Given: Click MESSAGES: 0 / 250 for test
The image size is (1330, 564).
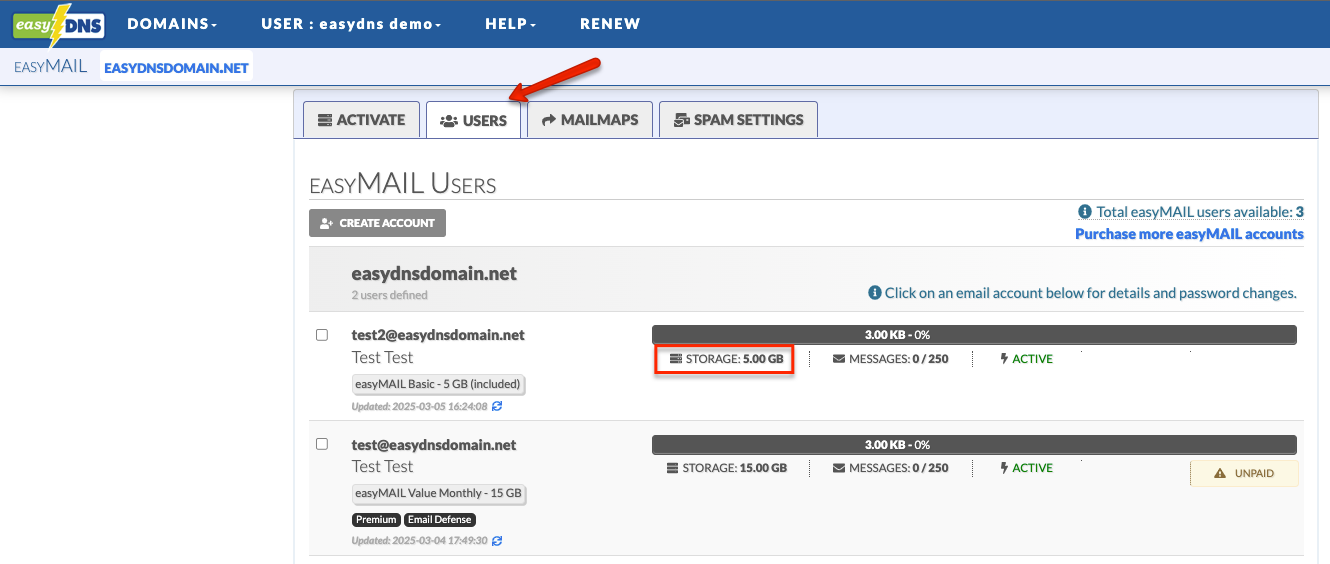Looking at the screenshot, I should pyautogui.click(x=891, y=468).
